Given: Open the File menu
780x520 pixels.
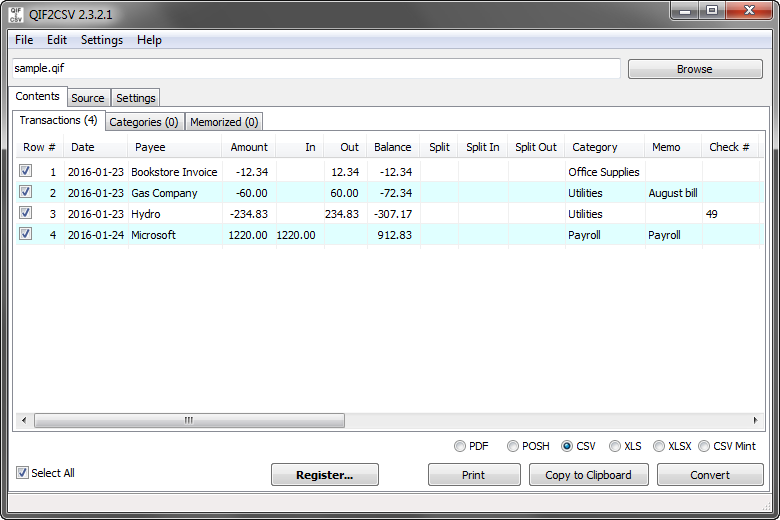Looking at the screenshot, I should 24,40.
